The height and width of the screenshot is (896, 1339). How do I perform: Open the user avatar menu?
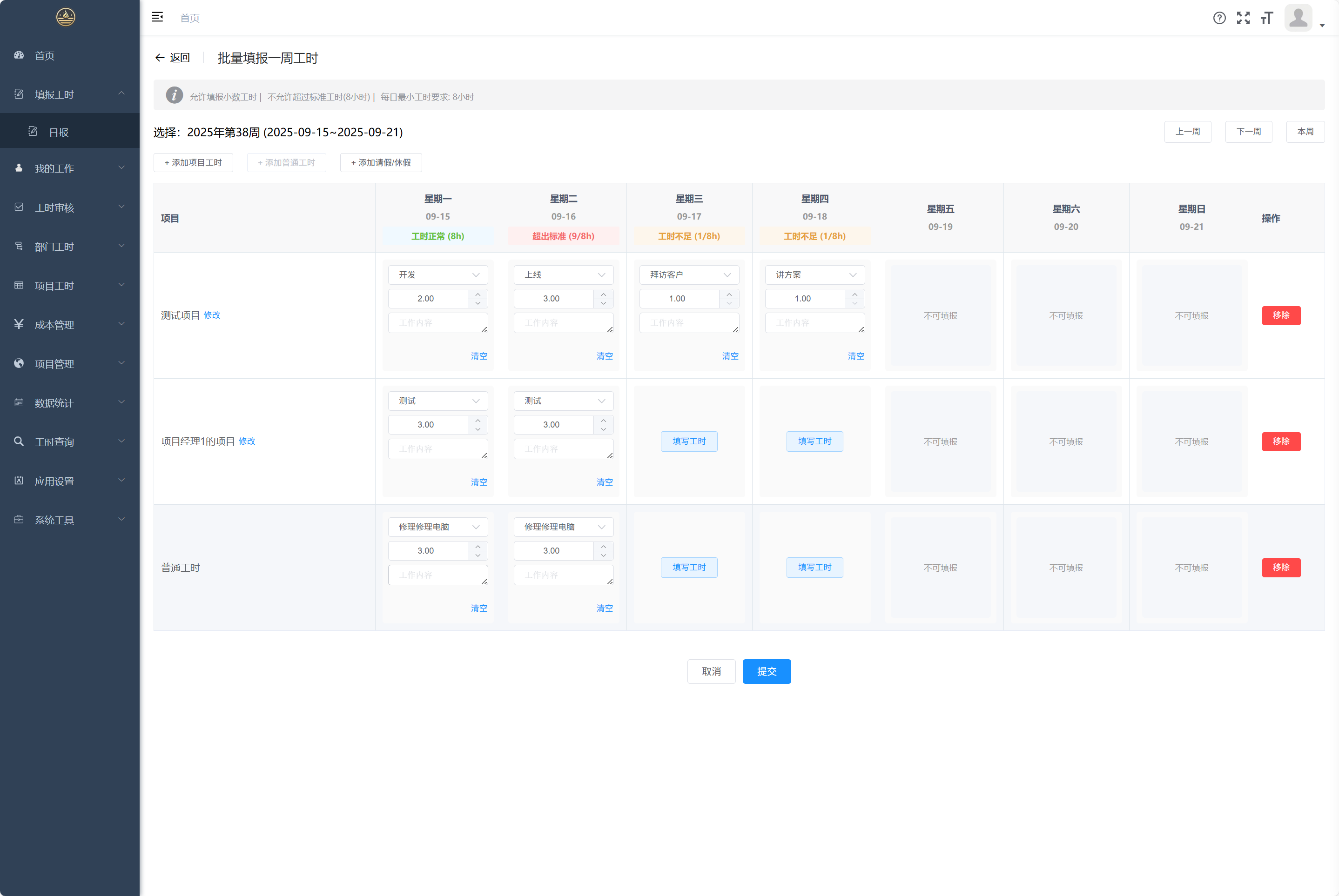coord(1299,18)
